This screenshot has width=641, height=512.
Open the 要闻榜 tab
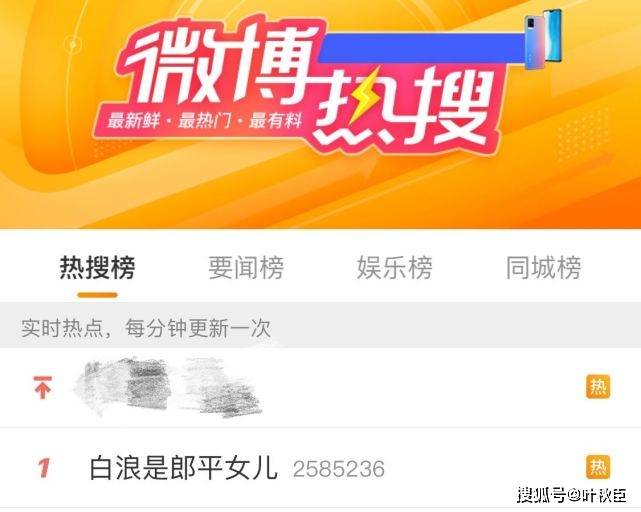[246, 268]
